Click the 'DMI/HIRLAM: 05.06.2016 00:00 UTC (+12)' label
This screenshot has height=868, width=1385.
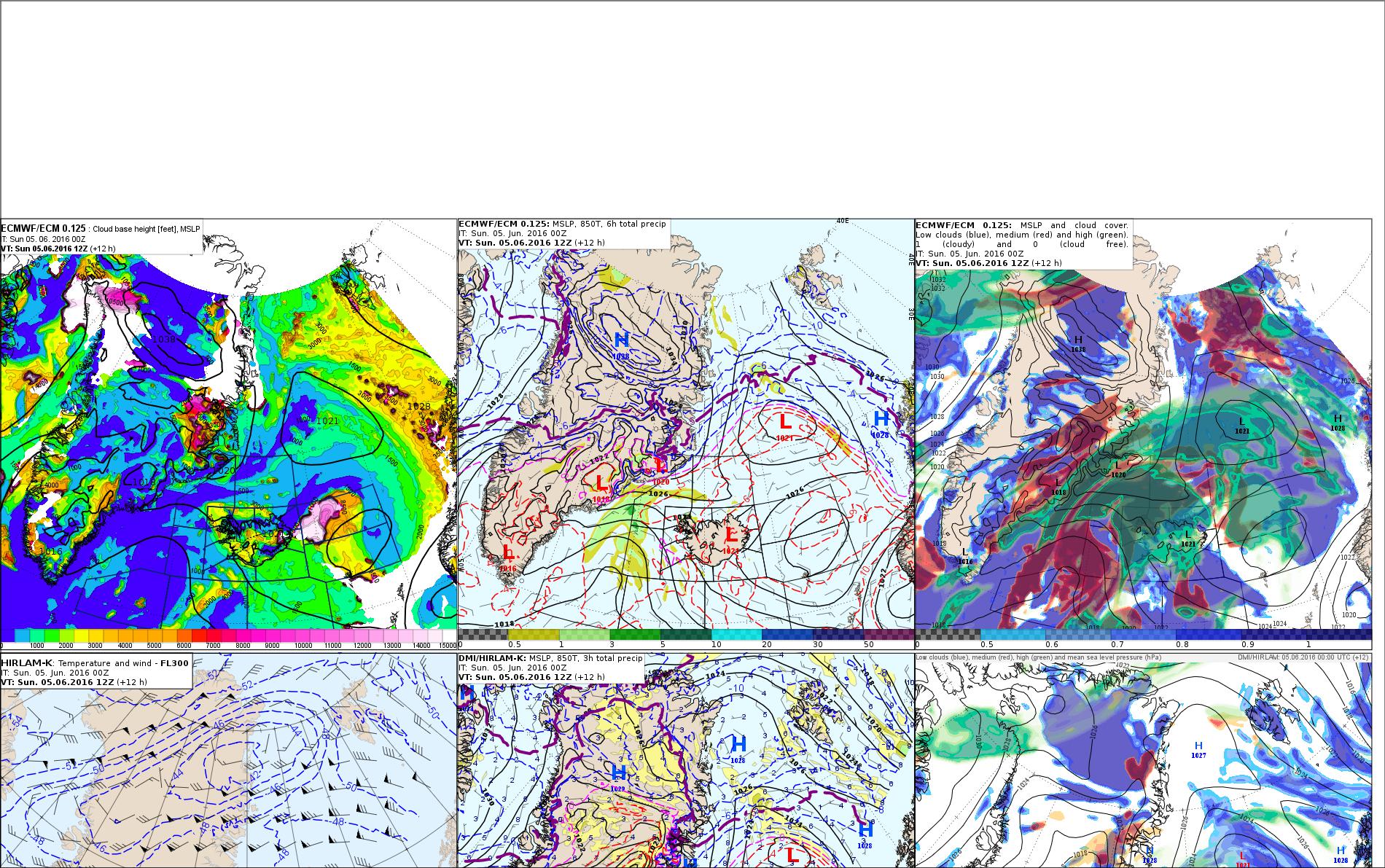point(1303,657)
